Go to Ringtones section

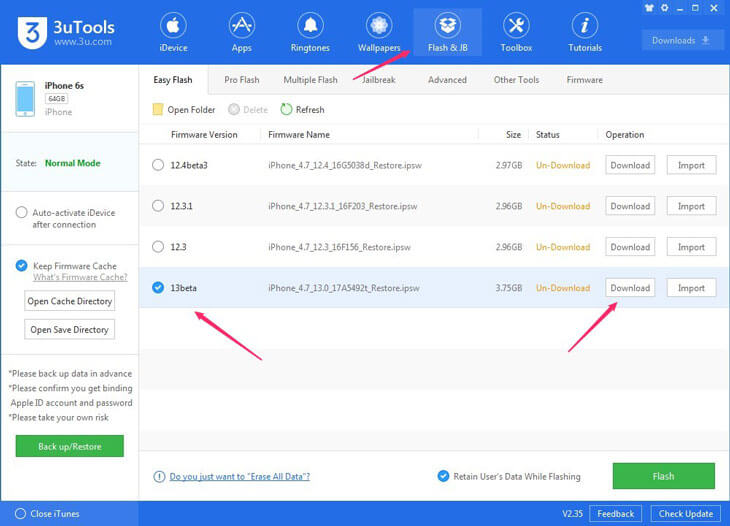tap(309, 32)
